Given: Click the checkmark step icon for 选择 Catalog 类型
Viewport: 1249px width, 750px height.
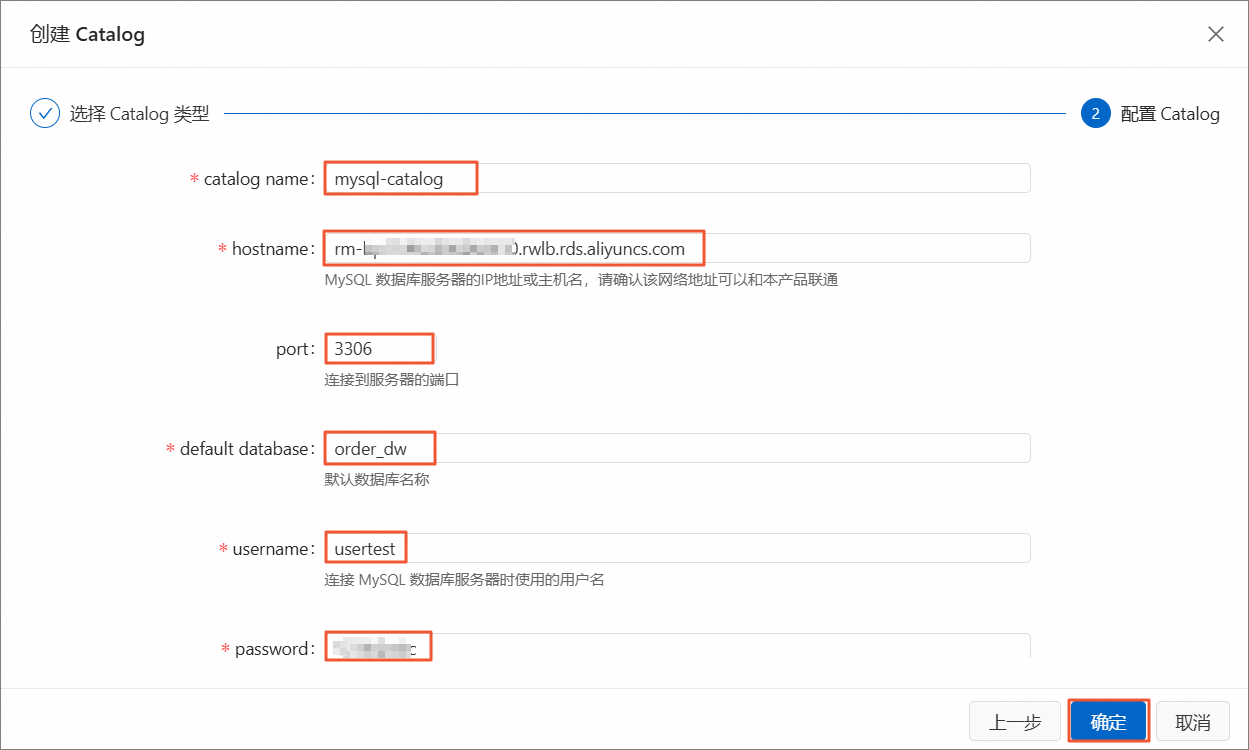Looking at the screenshot, I should pos(45,113).
